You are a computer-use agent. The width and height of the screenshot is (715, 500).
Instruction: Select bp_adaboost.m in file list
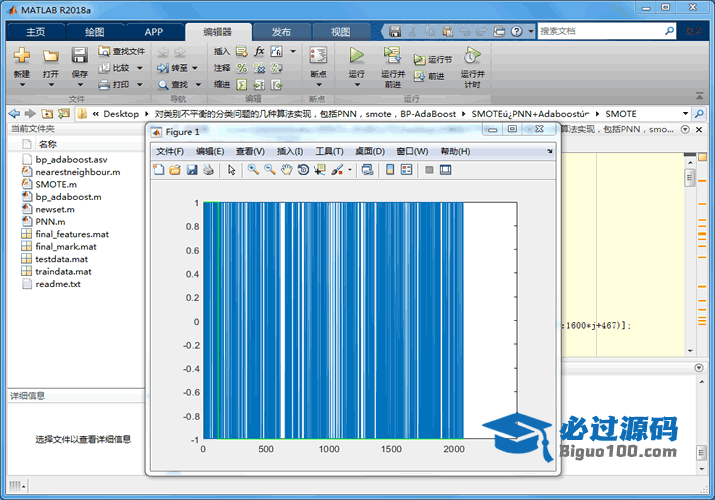[68, 197]
